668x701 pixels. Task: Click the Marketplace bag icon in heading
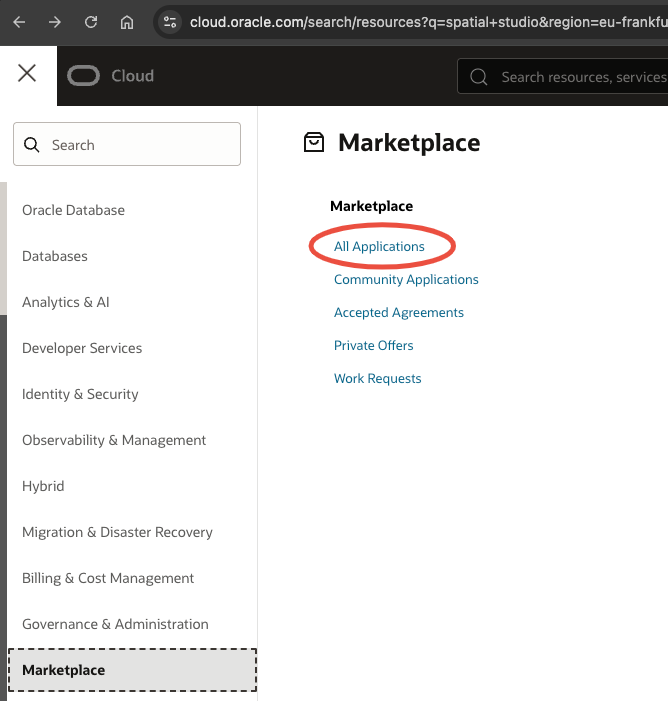[314, 143]
